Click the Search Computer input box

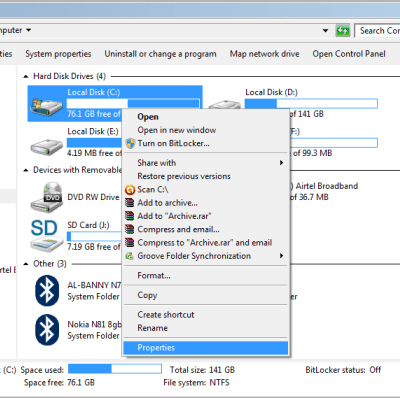[x=377, y=31]
